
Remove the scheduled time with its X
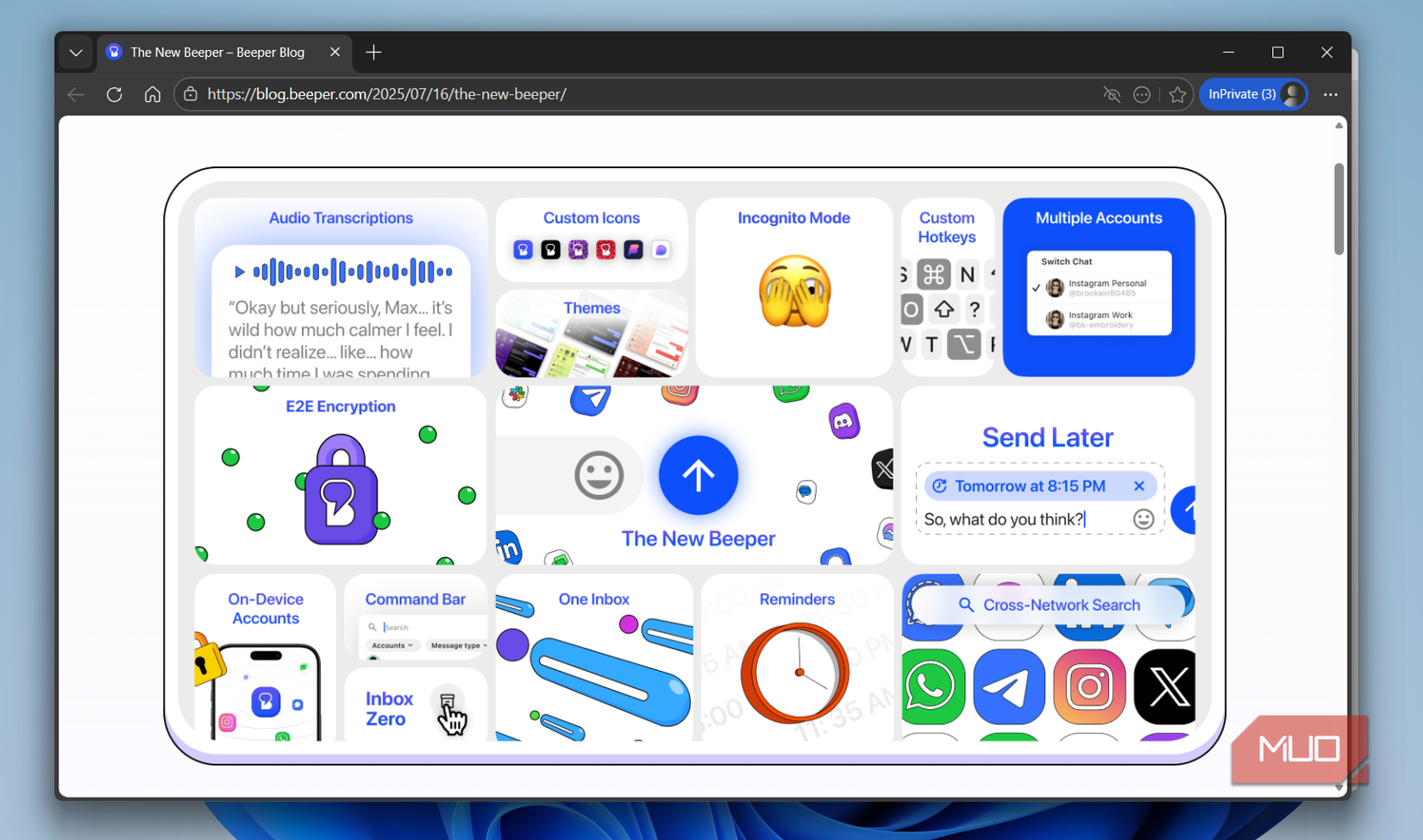pyautogui.click(x=1139, y=486)
